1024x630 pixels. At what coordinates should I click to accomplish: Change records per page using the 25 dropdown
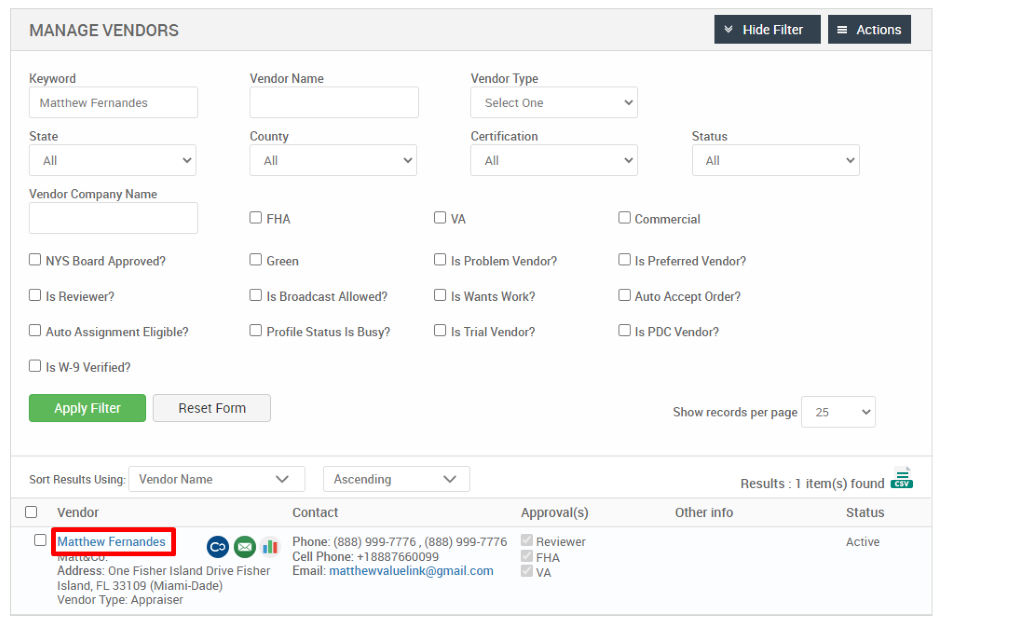838,411
